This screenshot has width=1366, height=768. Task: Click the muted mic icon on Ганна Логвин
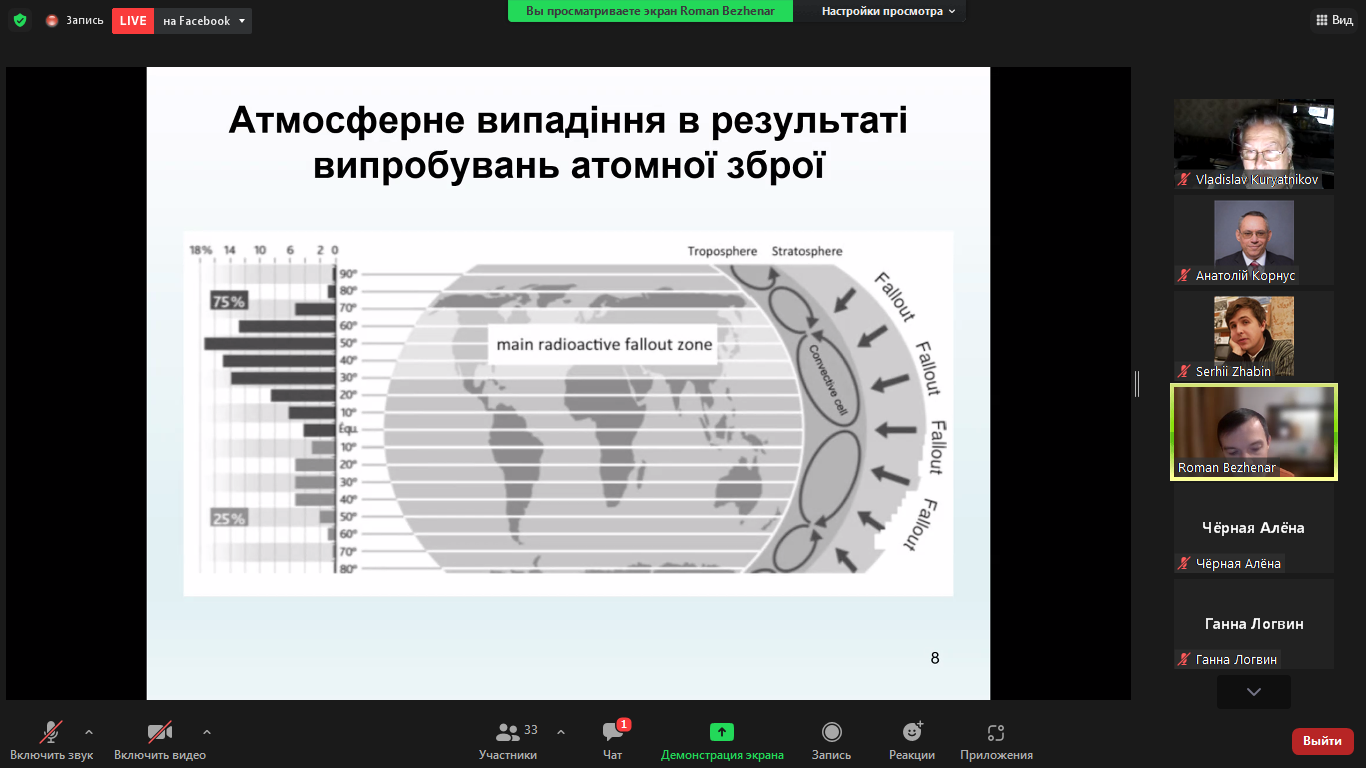tap(1185, 660)
